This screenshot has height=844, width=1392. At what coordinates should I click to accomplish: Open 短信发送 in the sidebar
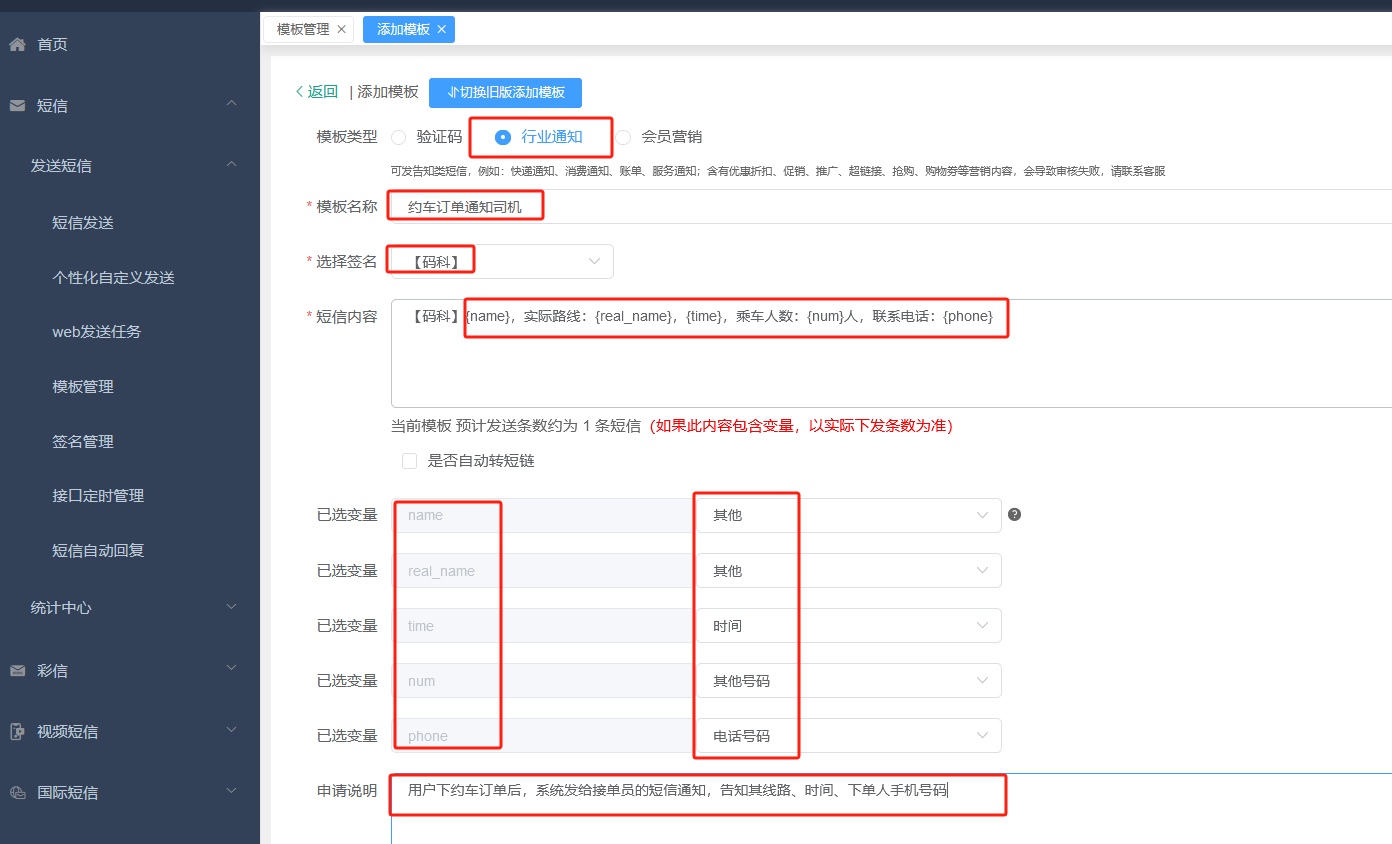(x=83, y=223)
